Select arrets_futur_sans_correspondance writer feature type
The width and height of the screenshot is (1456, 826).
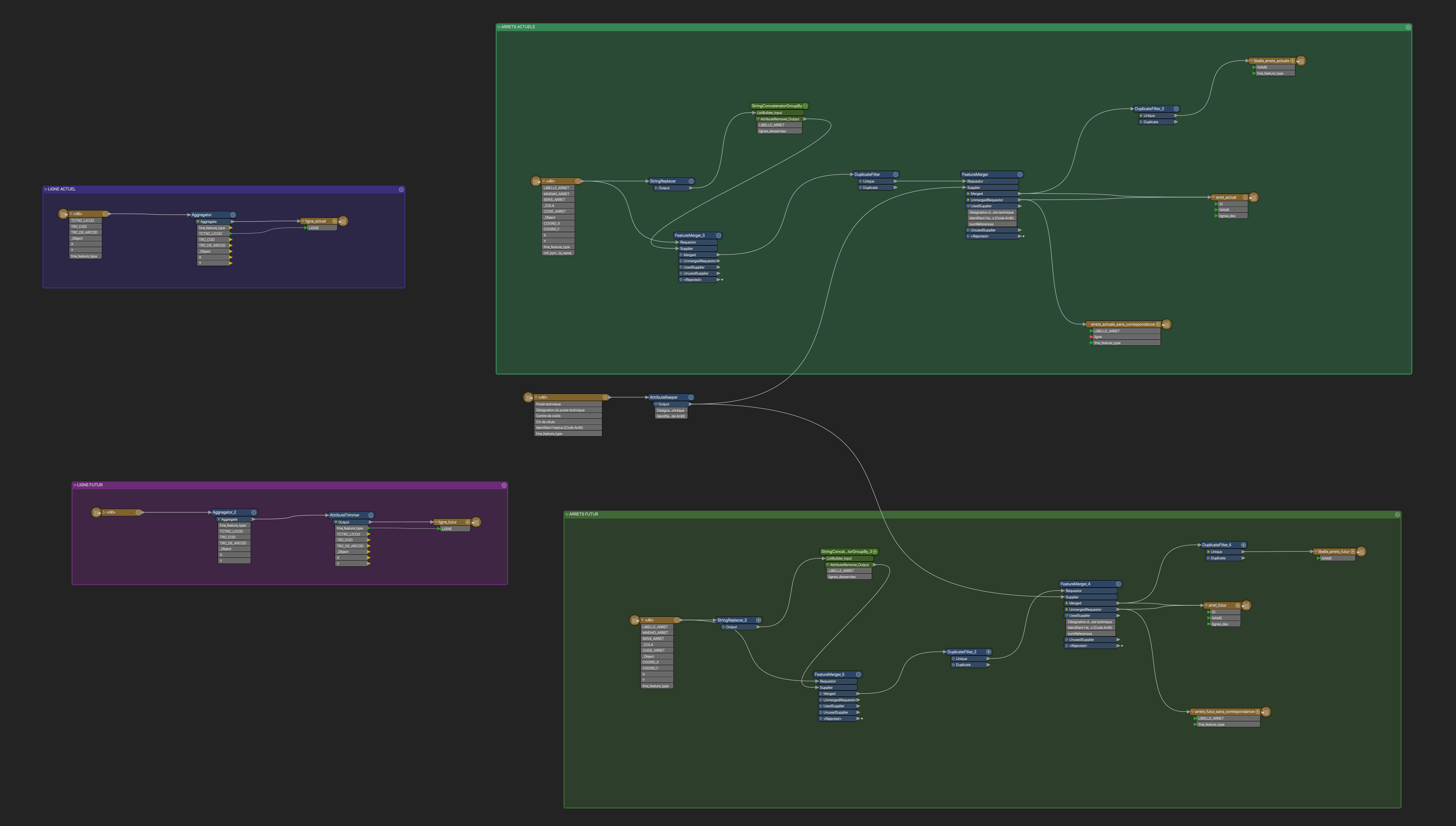pos(1224,712)
